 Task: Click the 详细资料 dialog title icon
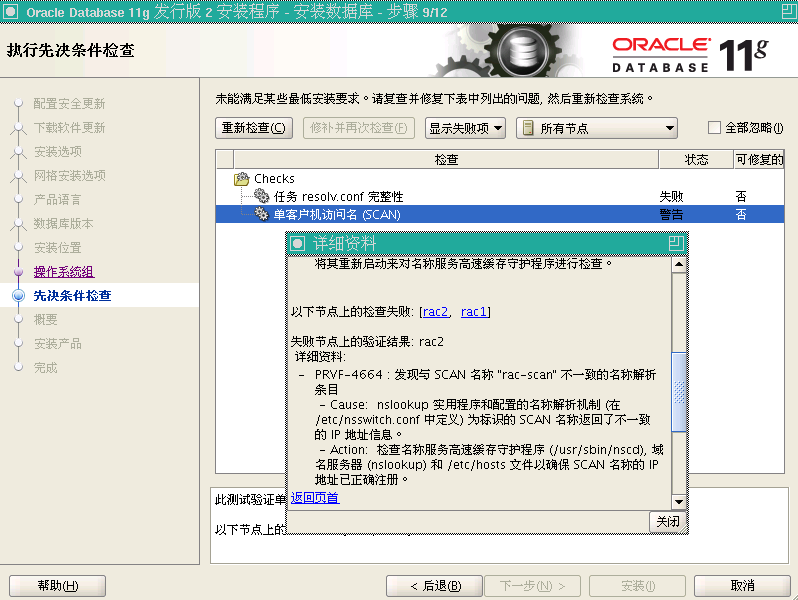pyautogui.click(x=297, y=243)
